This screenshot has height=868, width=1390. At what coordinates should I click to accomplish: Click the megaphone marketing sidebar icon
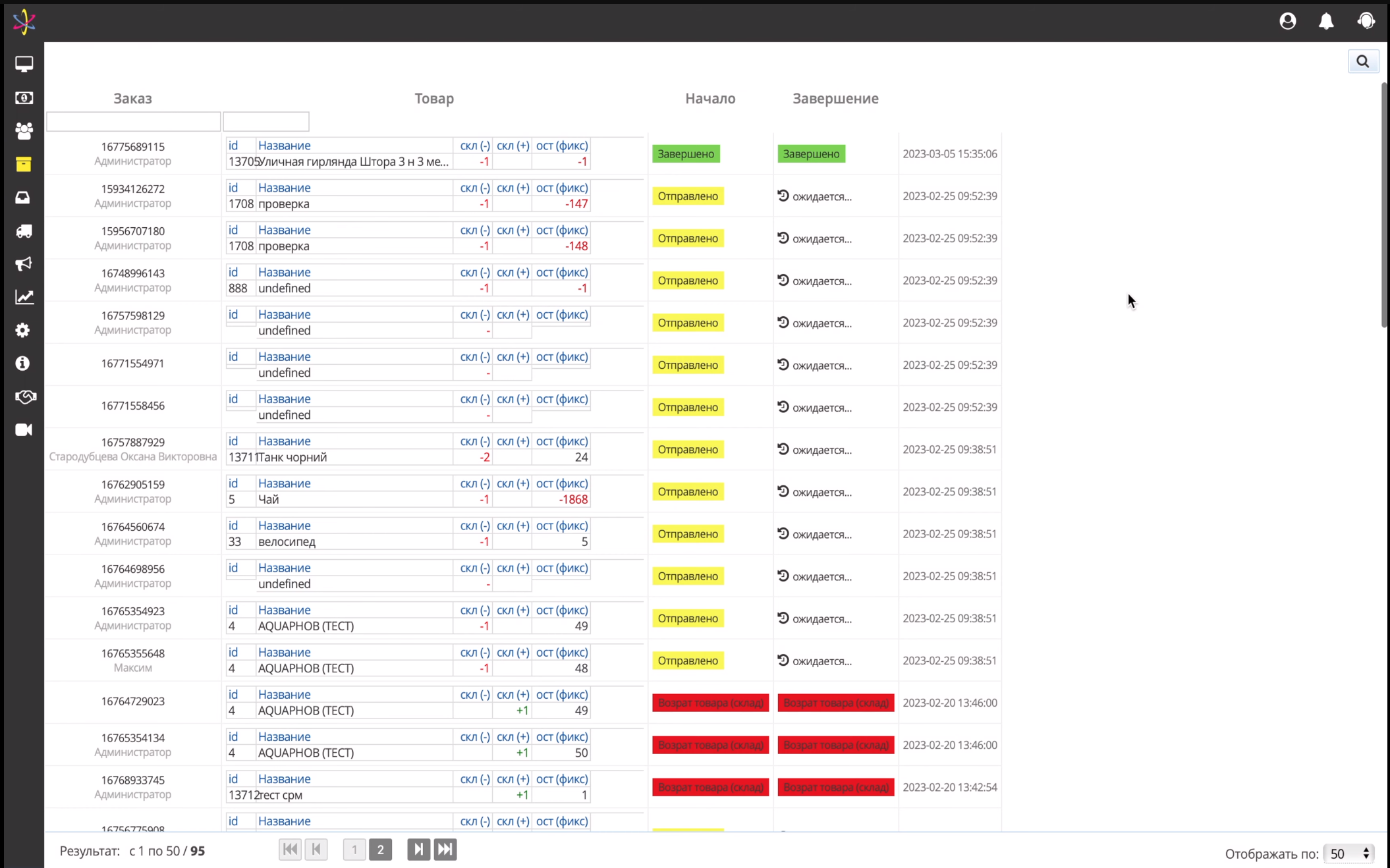point(24,264)
